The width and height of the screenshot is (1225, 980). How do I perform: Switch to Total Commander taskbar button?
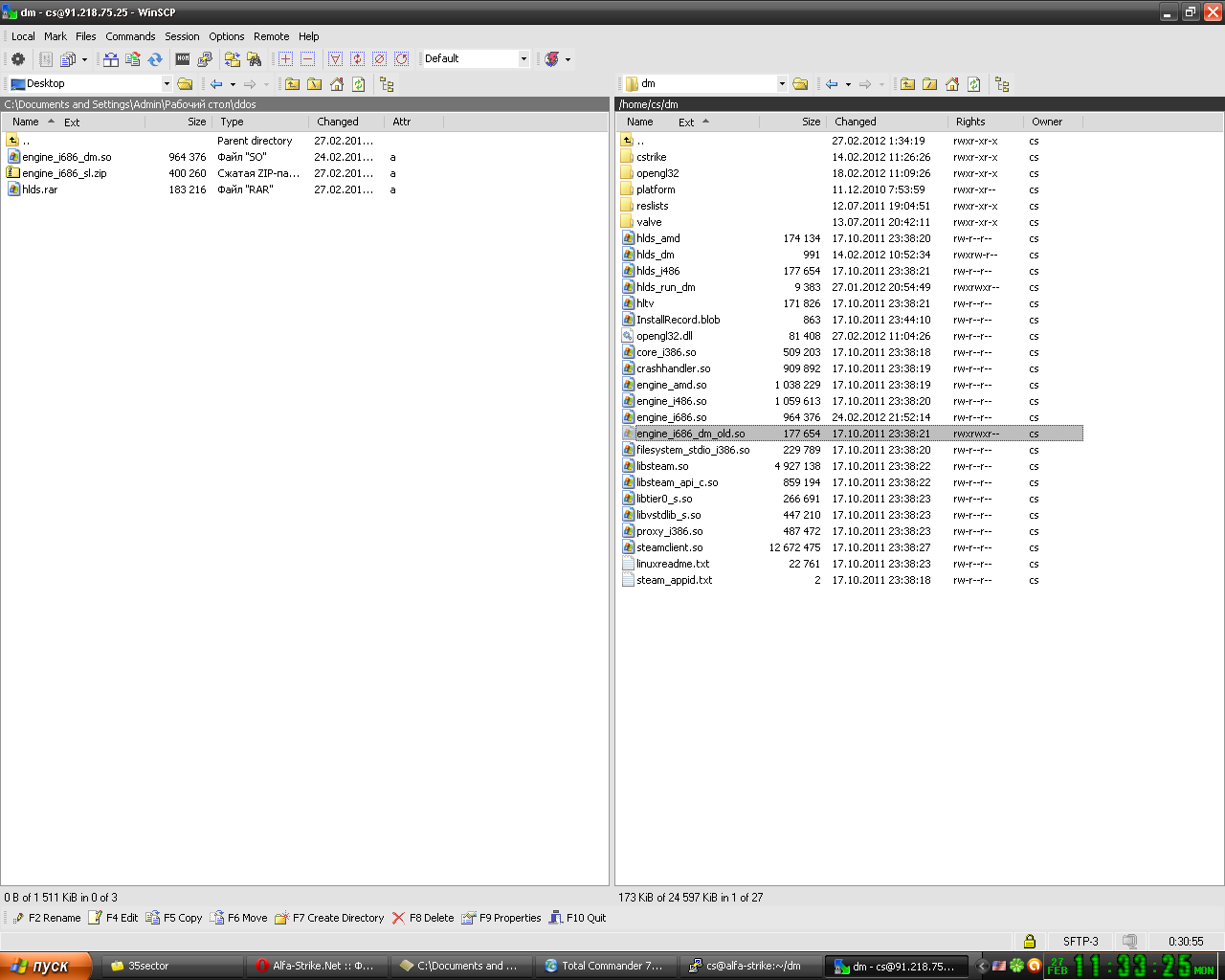tap(604, 966)
